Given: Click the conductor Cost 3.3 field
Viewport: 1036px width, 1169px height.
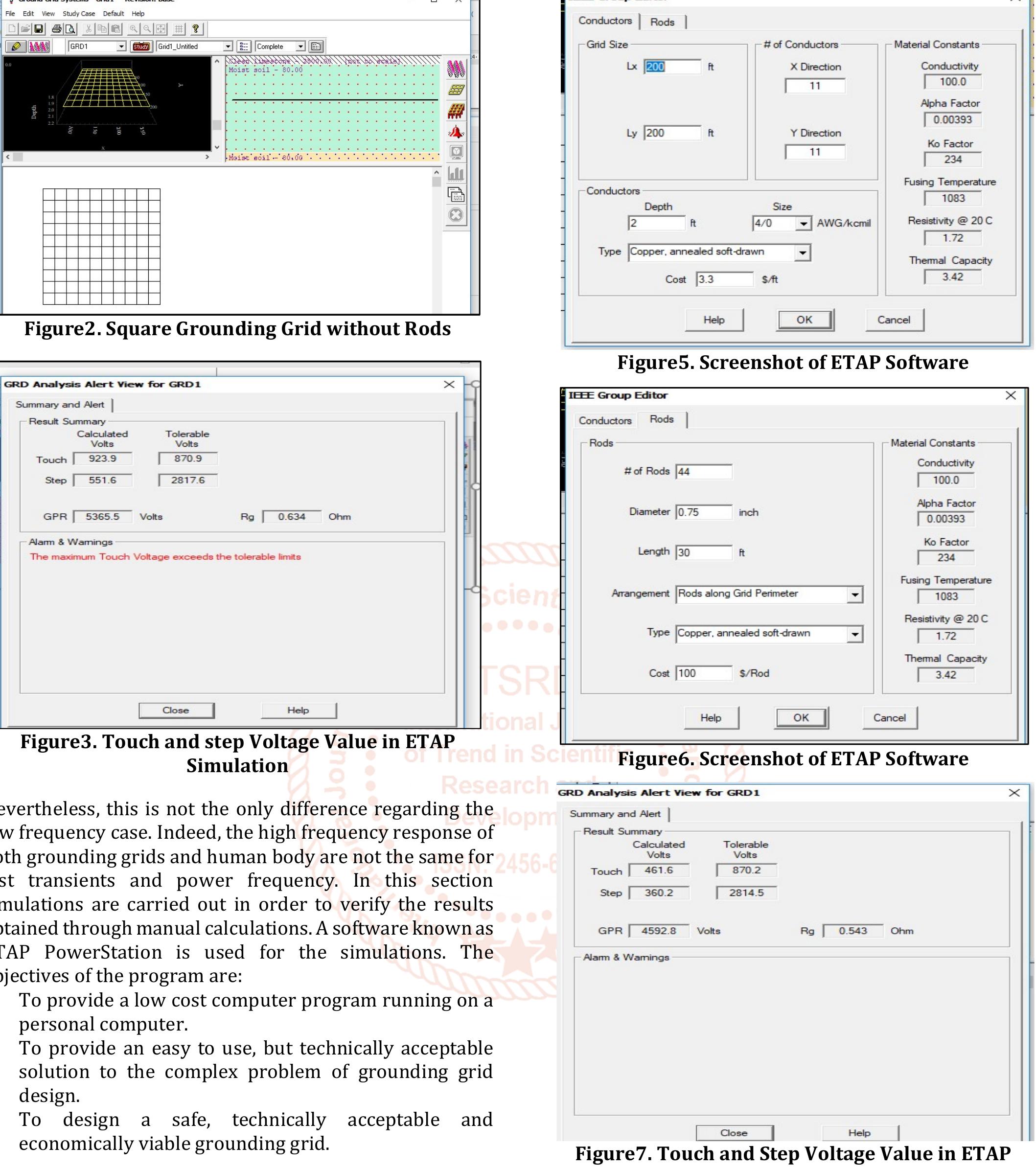Looking at the screenshot, I should pos(724,280).
